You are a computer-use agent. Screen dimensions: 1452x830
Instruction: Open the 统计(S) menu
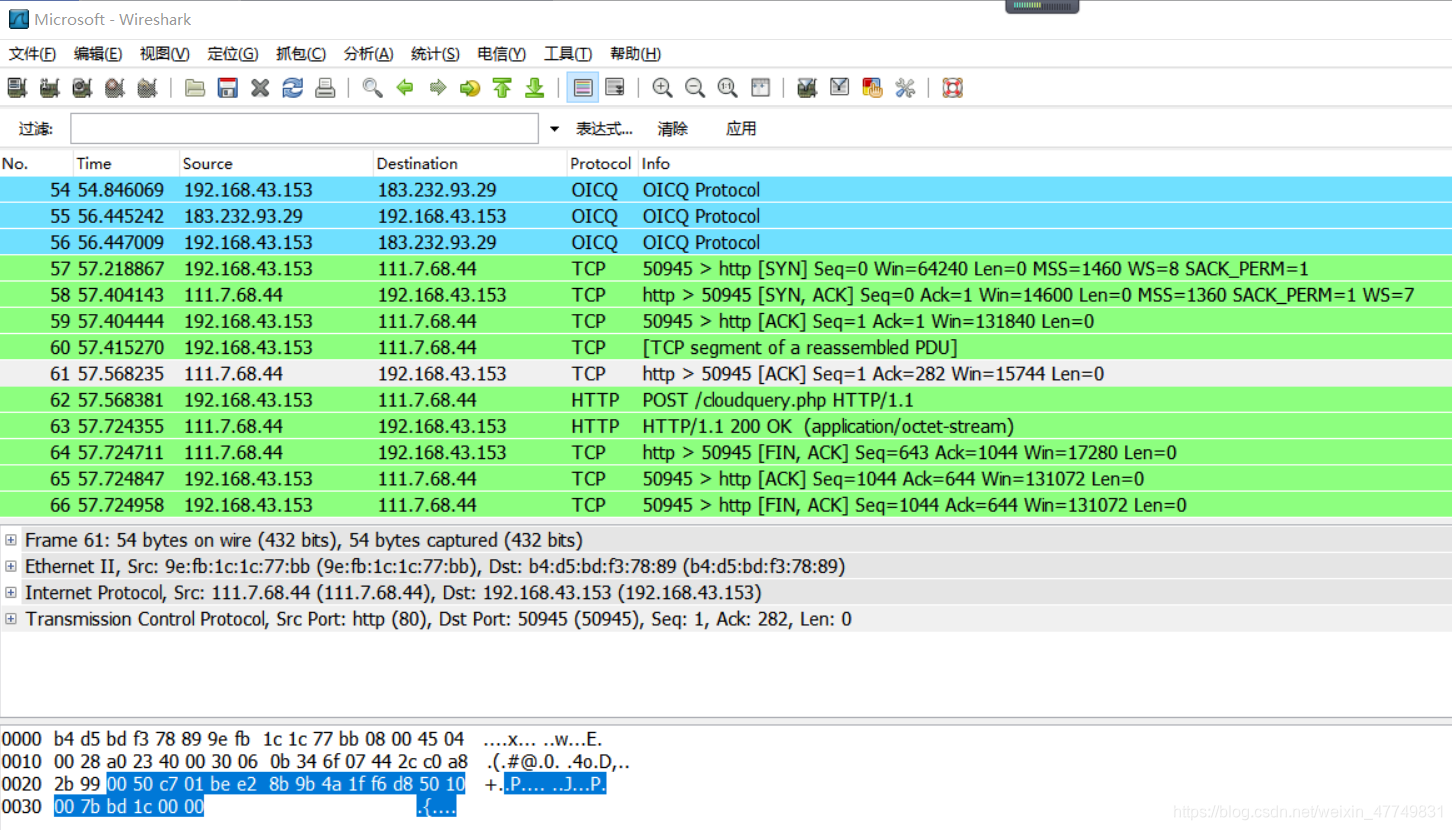pyautogui.click(x=435, y=54)
